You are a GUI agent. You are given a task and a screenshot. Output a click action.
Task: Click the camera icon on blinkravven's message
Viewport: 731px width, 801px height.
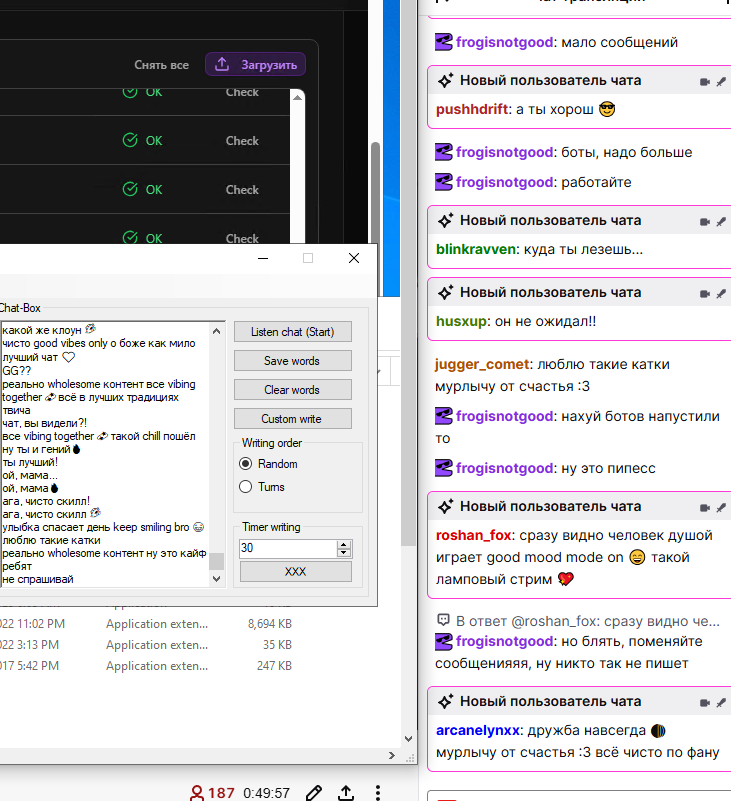[704, 221]
